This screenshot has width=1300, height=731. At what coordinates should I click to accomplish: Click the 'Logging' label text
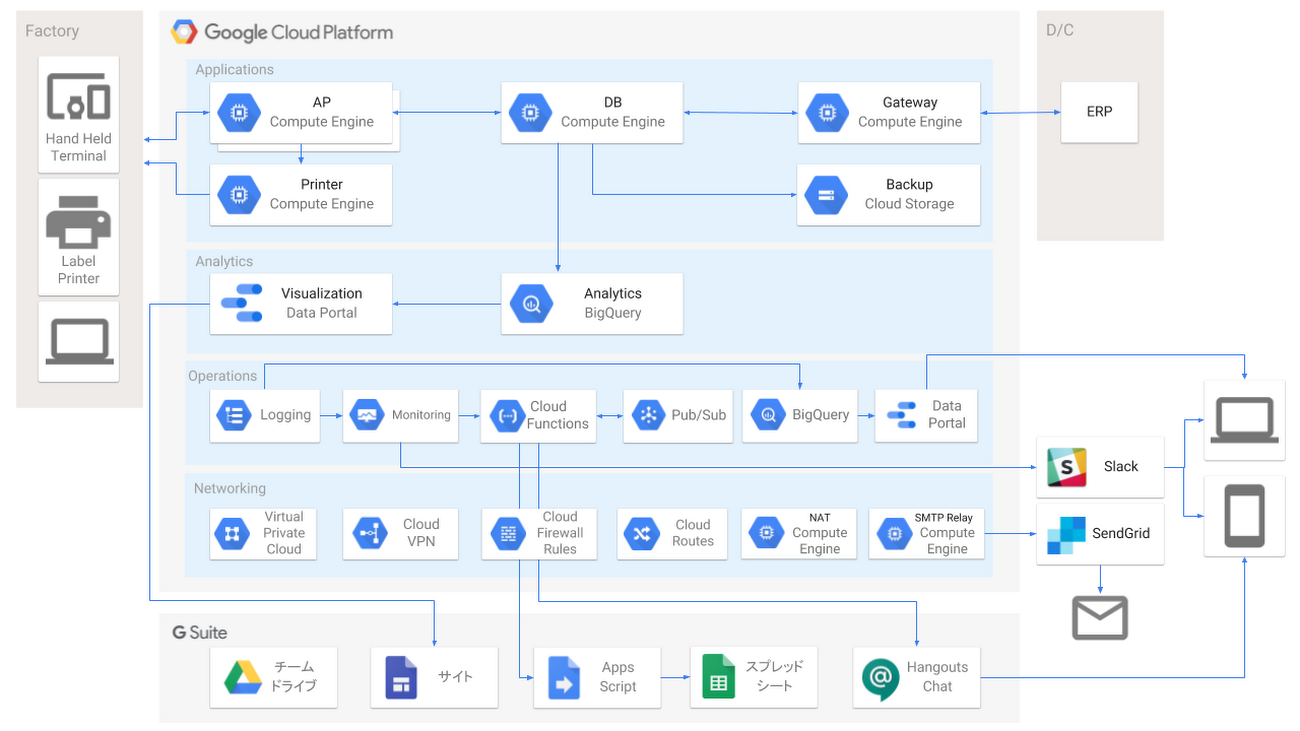click(285, 415)
